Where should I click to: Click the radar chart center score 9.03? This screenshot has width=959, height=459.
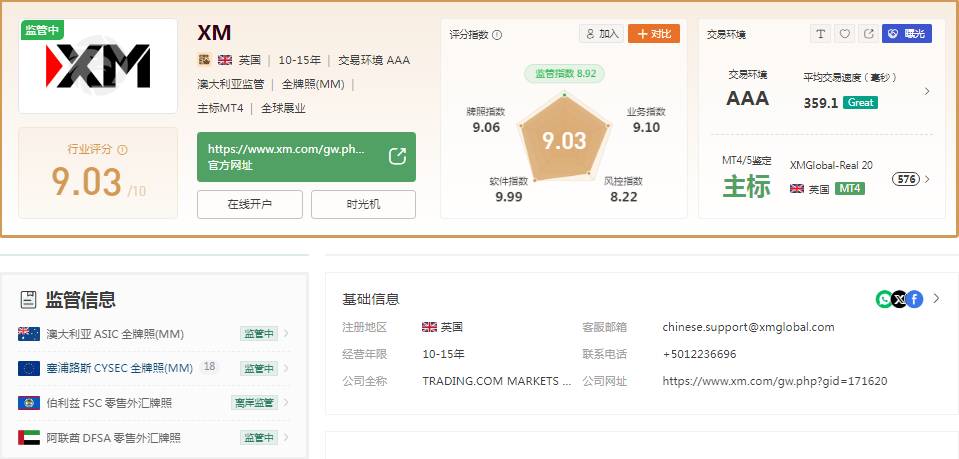point(564,141)
